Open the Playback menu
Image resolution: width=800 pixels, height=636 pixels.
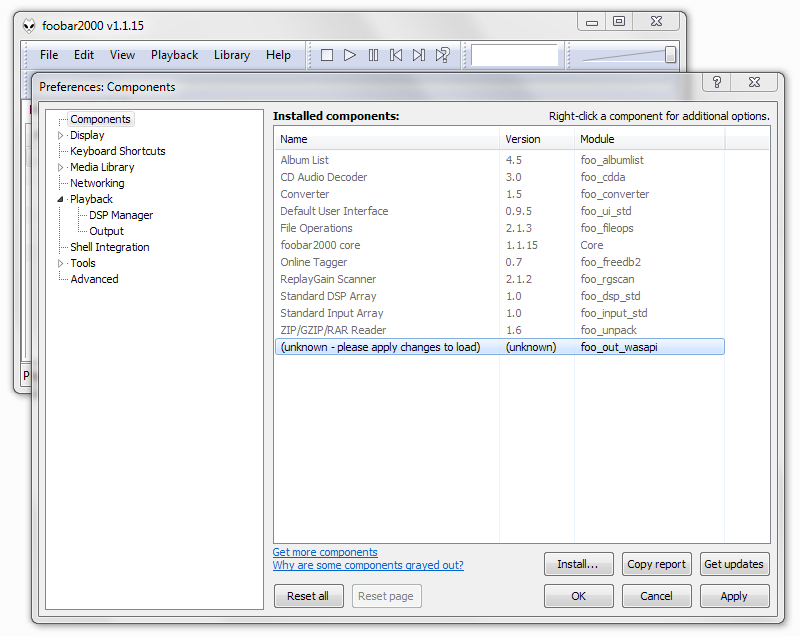[174, 55]
